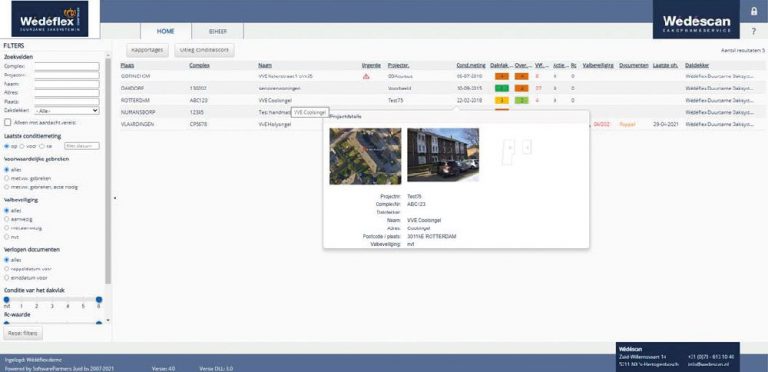
Task: Click the 'VVE Coolsingel' name cell
Action: pos(275,100)
